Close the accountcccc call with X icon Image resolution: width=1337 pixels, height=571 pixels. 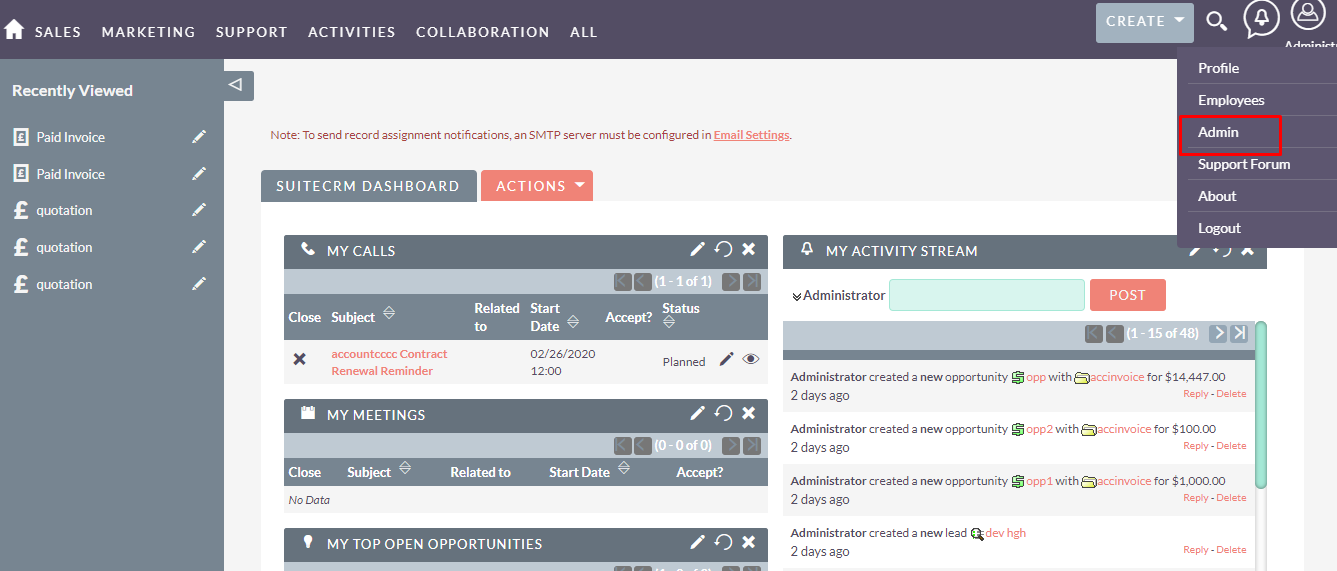299,359
